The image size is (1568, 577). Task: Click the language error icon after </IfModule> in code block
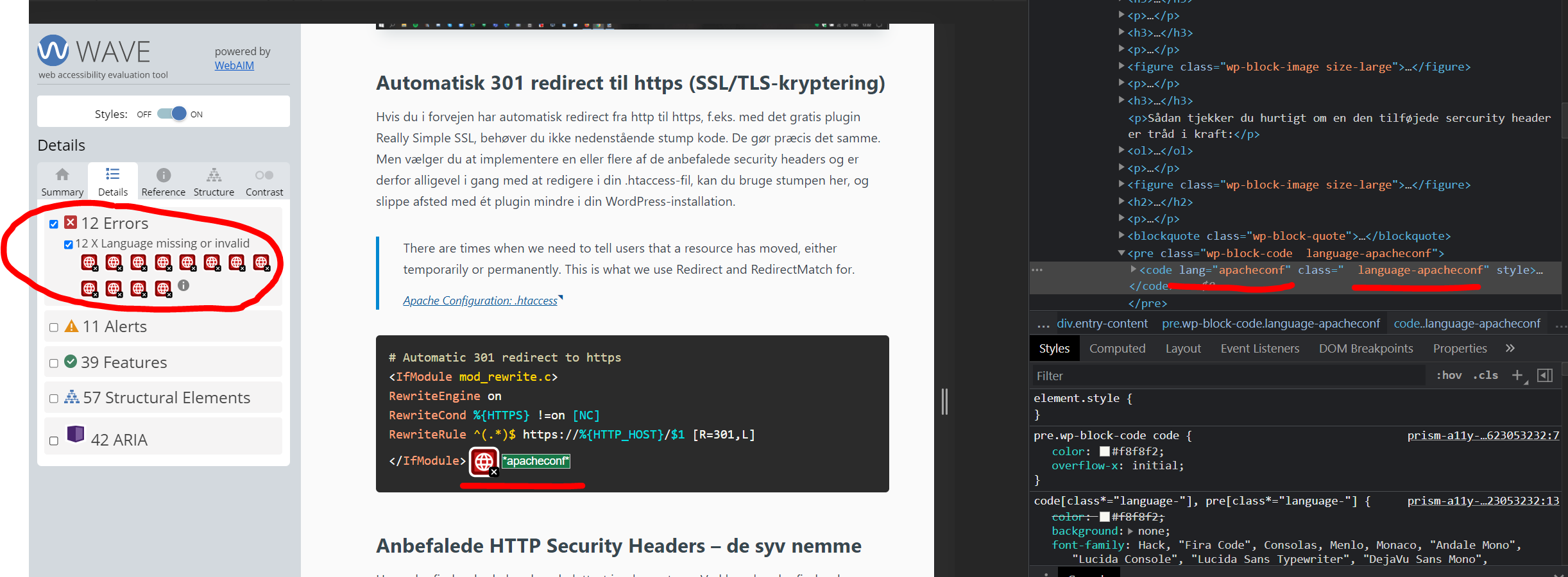click(484, 462)
